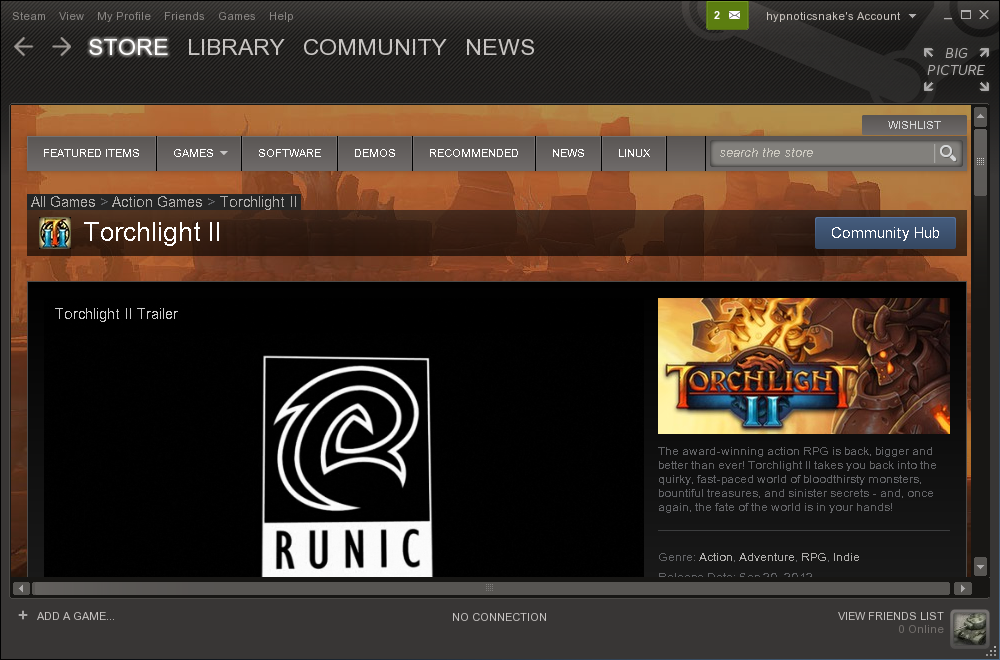Open the Wishlist button
Viewport: 1000px width, 660px height.
click(x=914, y=125)
